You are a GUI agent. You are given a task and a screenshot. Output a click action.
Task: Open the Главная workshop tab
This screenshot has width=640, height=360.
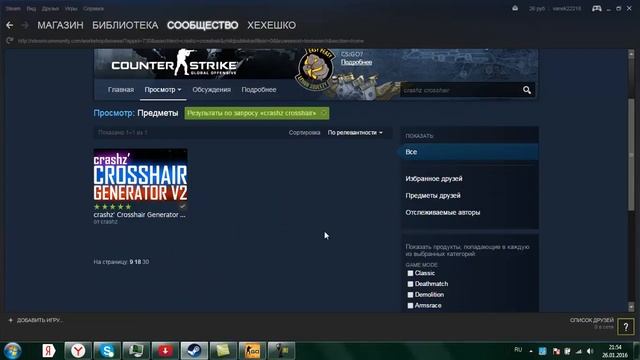[121, 90]
